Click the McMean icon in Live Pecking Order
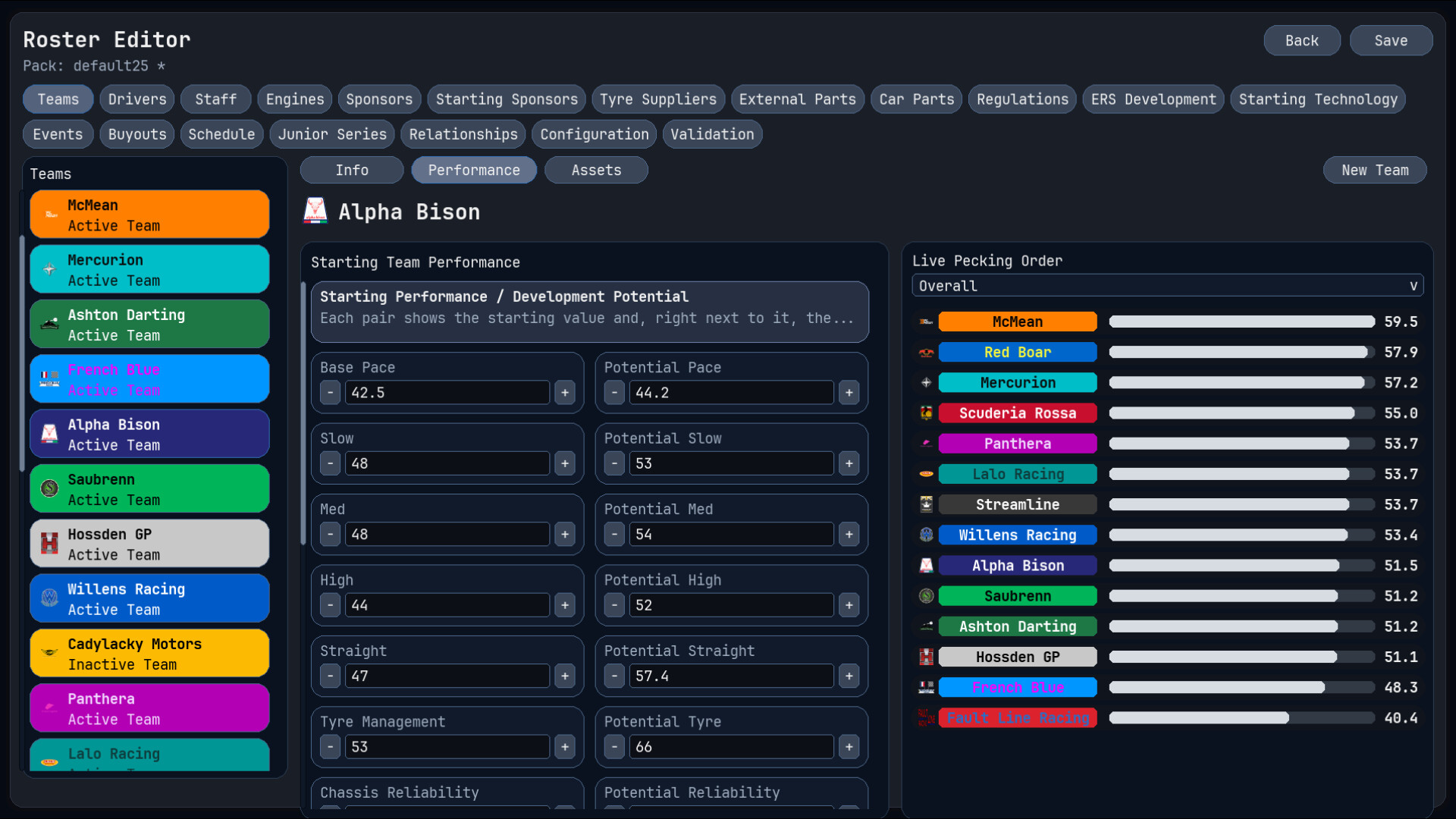Screen dimensions: 1456x819 (926, 322)
